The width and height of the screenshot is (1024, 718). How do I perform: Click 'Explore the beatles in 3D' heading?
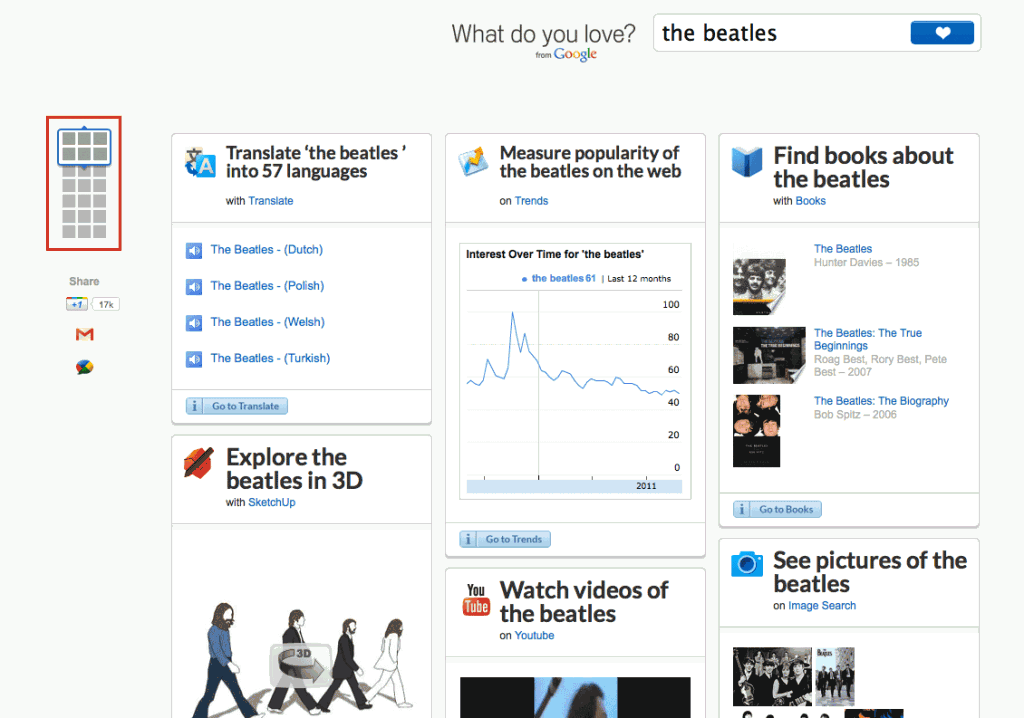(x=294, y=468)
